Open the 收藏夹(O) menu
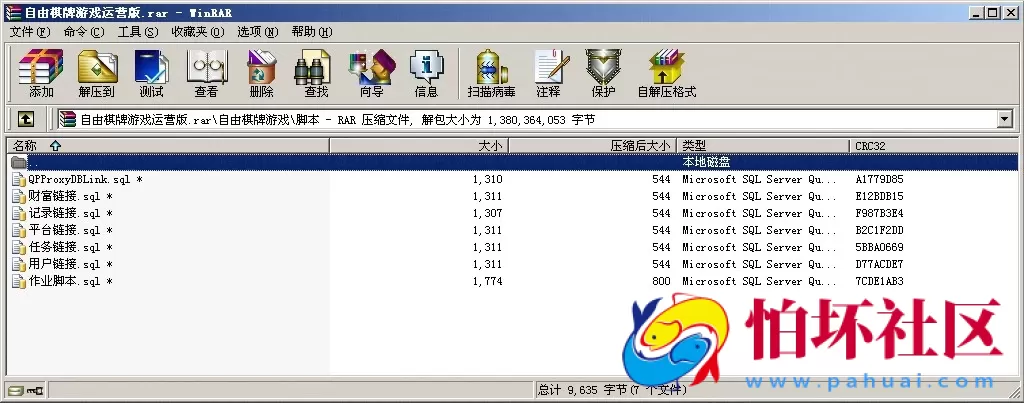This screenshot has width=1024, height=403. click(198, 32)
